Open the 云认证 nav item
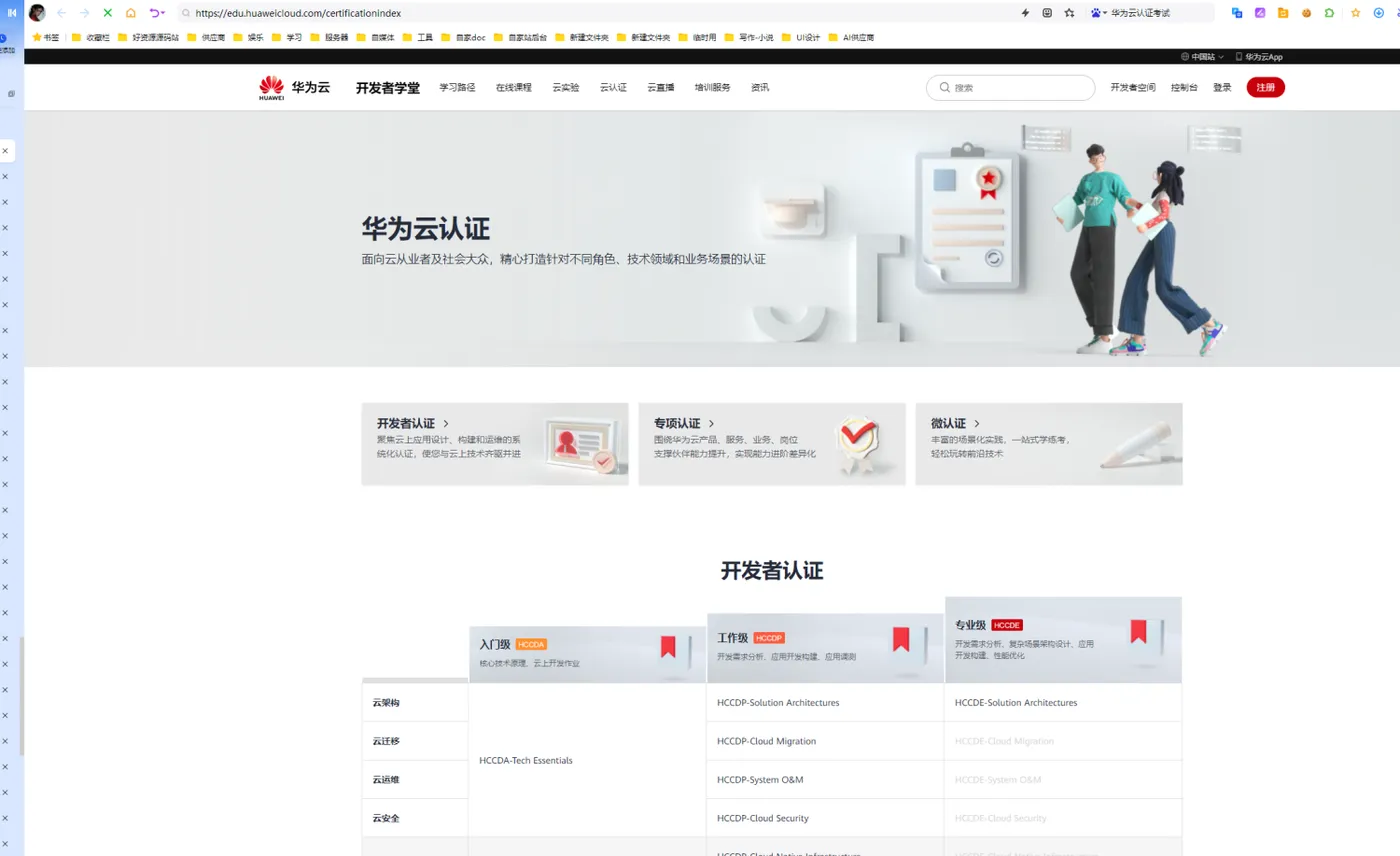 click(x=613, y=87)
